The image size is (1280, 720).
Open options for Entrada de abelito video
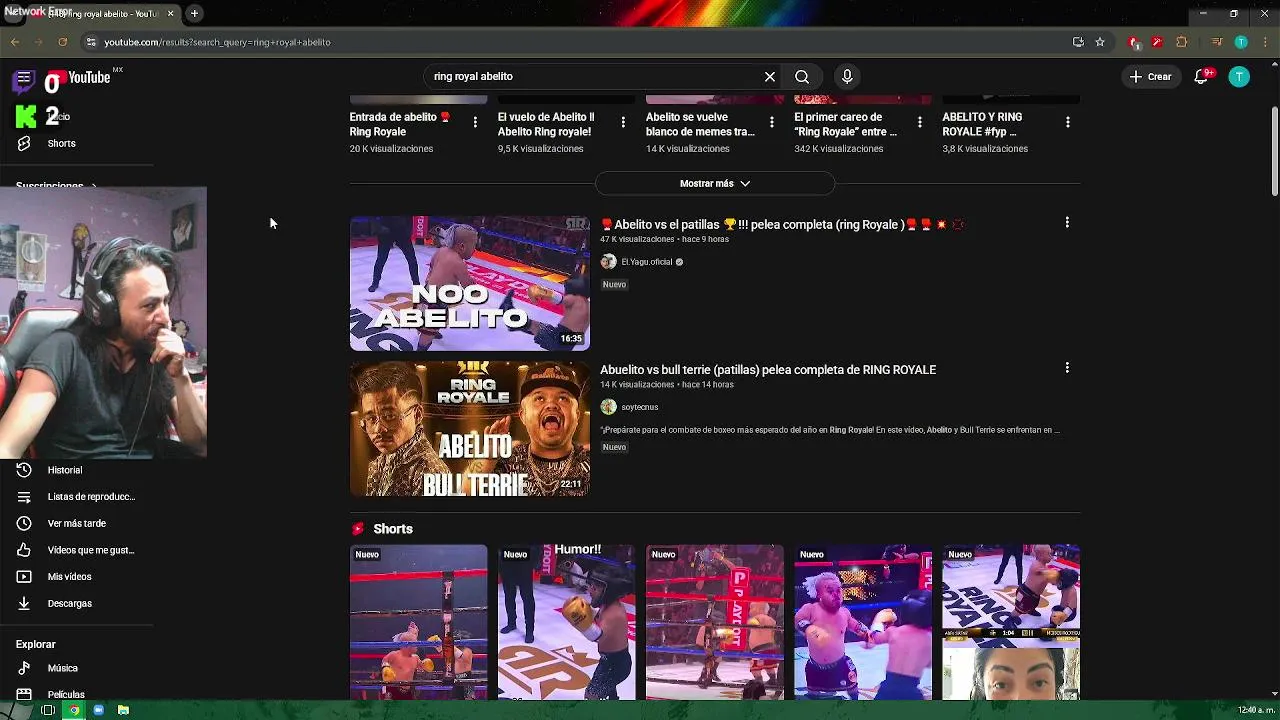click(475, 122)
